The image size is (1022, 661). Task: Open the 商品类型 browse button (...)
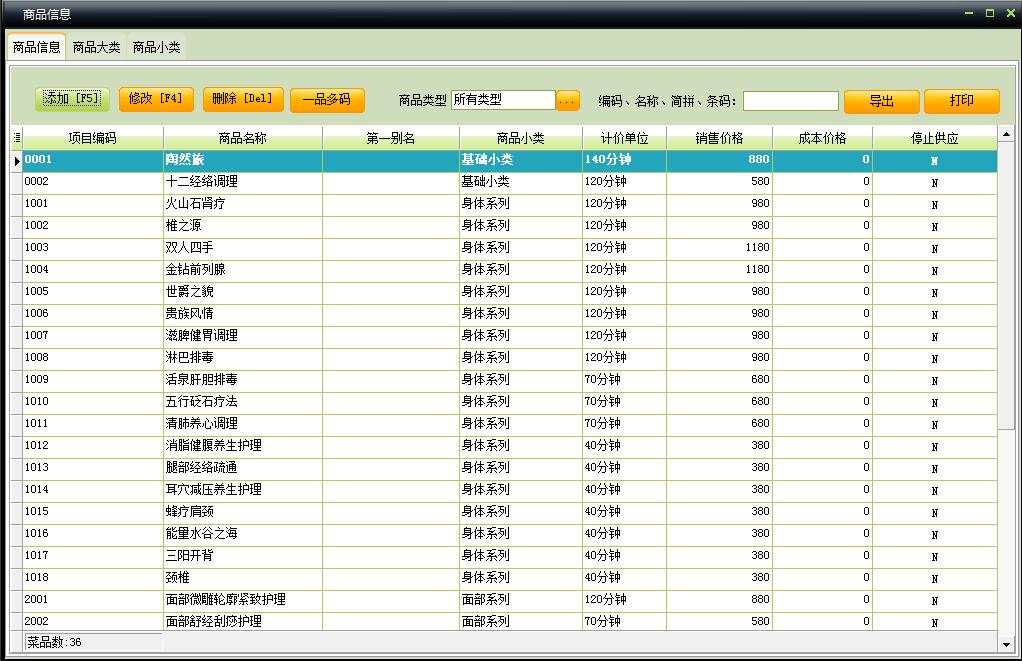(568, 100)
